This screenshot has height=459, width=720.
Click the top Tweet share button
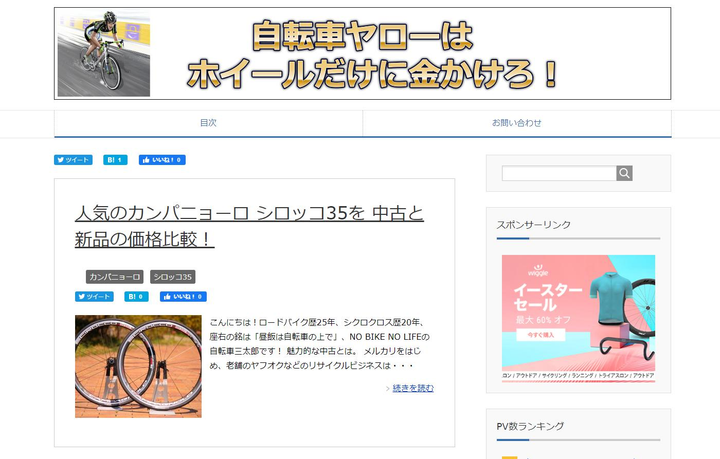[73, 160]
